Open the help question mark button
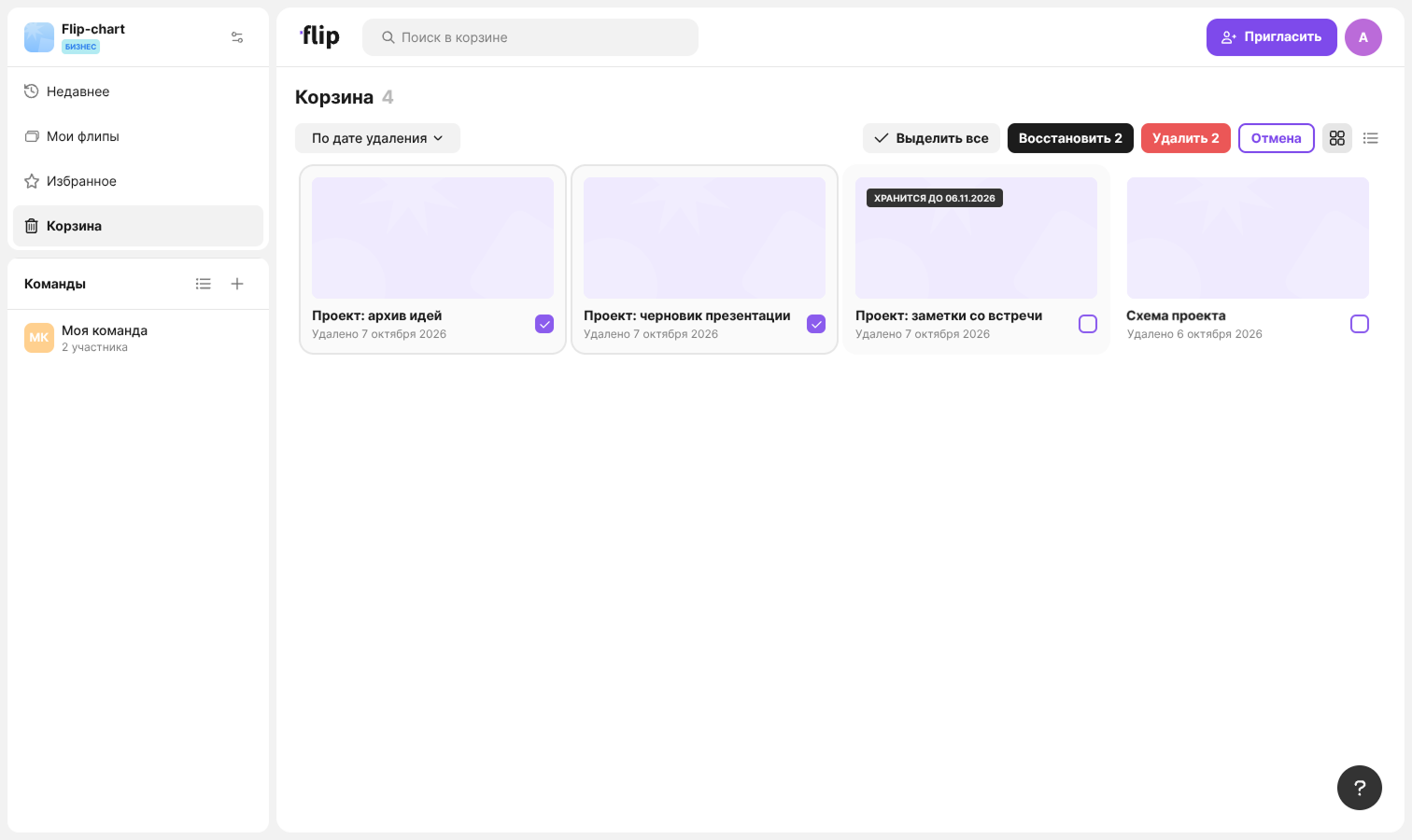This screenshot has height=840, width=1412. [x=1360, y=788]
